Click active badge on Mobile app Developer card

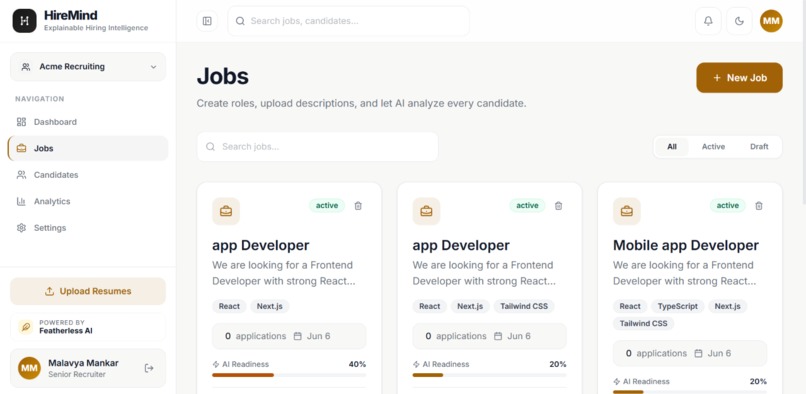[x=727, y=206]
